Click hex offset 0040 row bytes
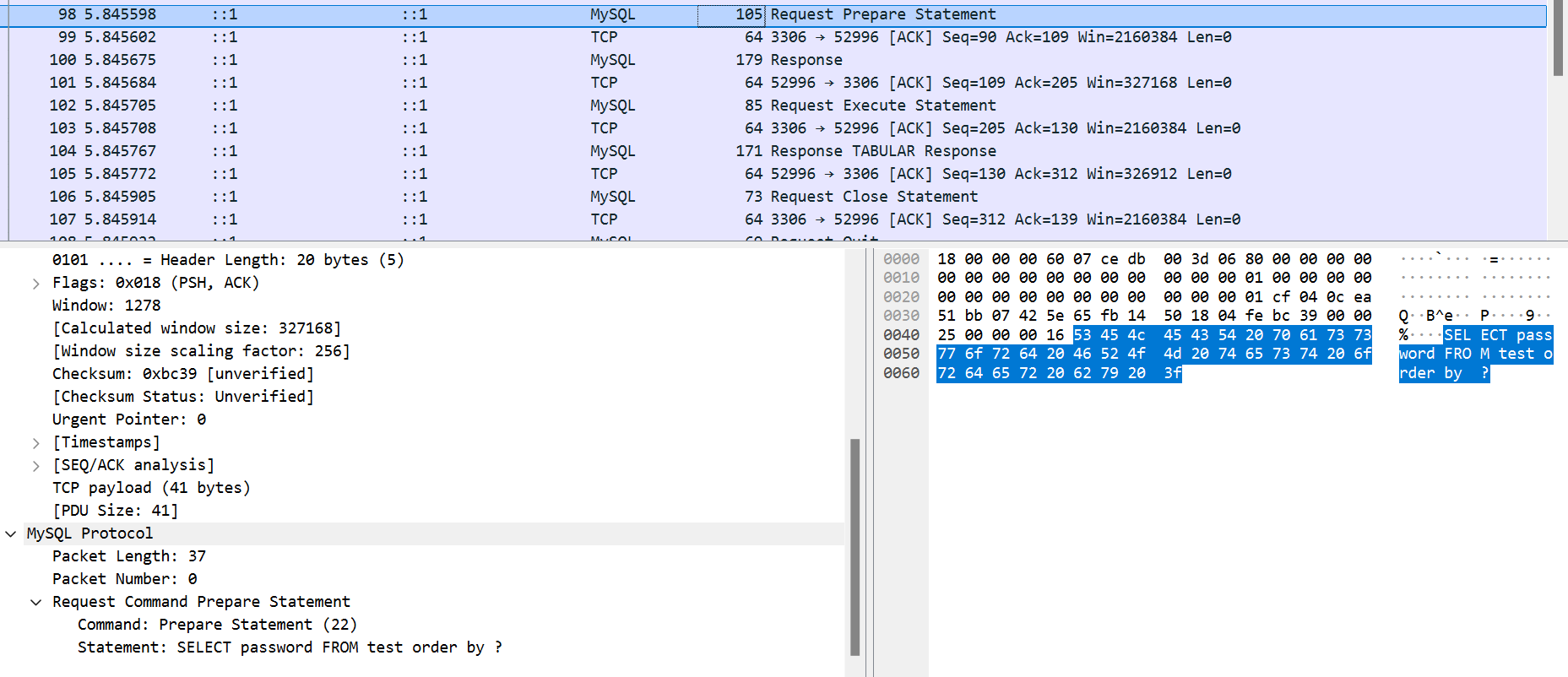 [1154, 335]
